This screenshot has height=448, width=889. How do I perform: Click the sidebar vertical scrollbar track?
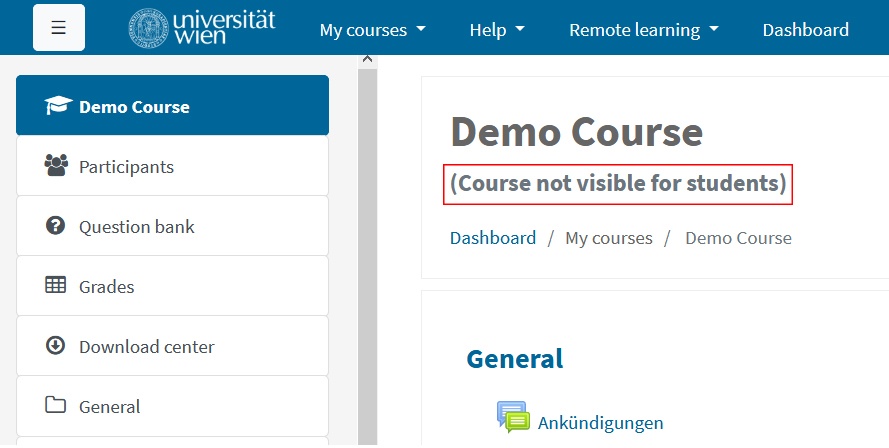367,255
